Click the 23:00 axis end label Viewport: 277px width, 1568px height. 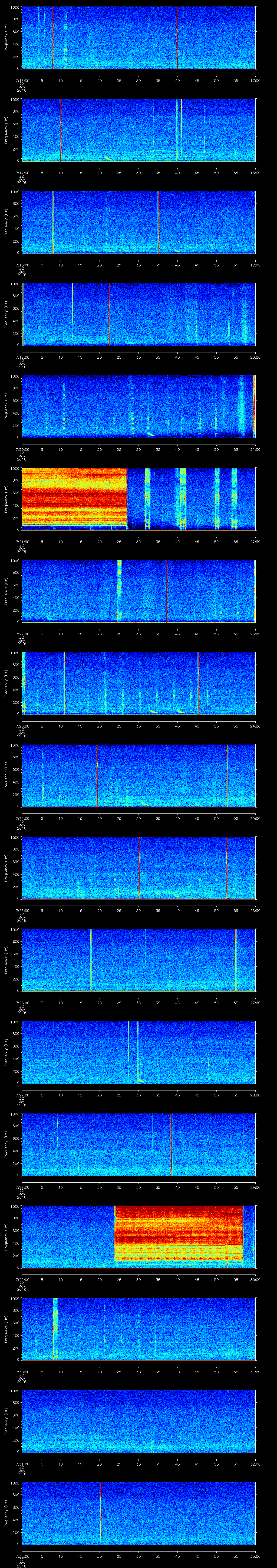pos(255,634)
